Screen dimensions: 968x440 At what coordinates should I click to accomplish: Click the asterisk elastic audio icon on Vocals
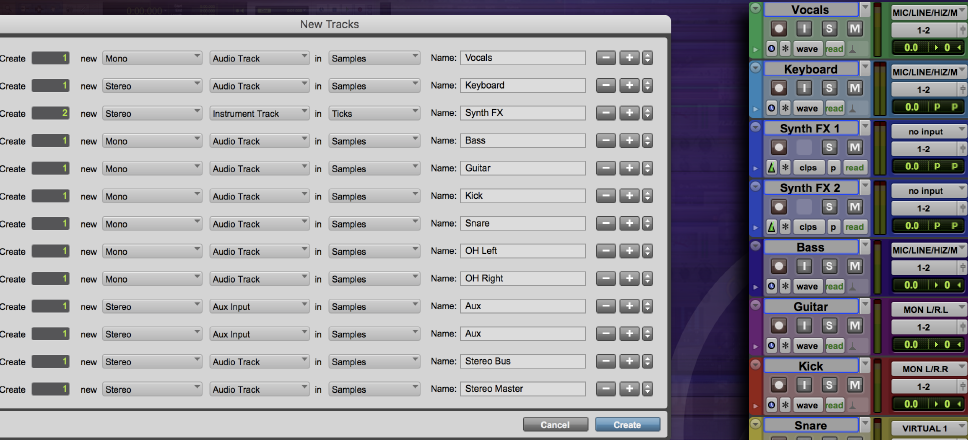(x=785, y=49)
